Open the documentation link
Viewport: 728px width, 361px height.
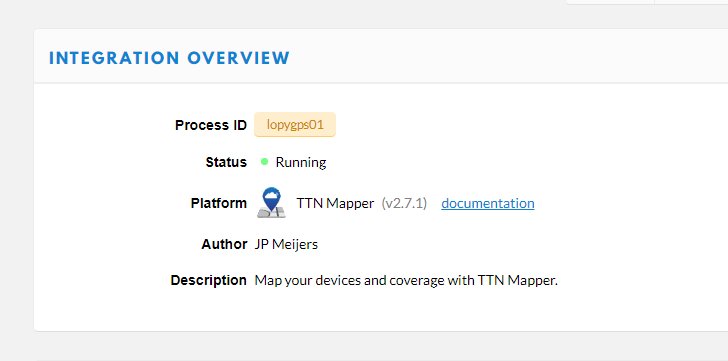(488, 203)
